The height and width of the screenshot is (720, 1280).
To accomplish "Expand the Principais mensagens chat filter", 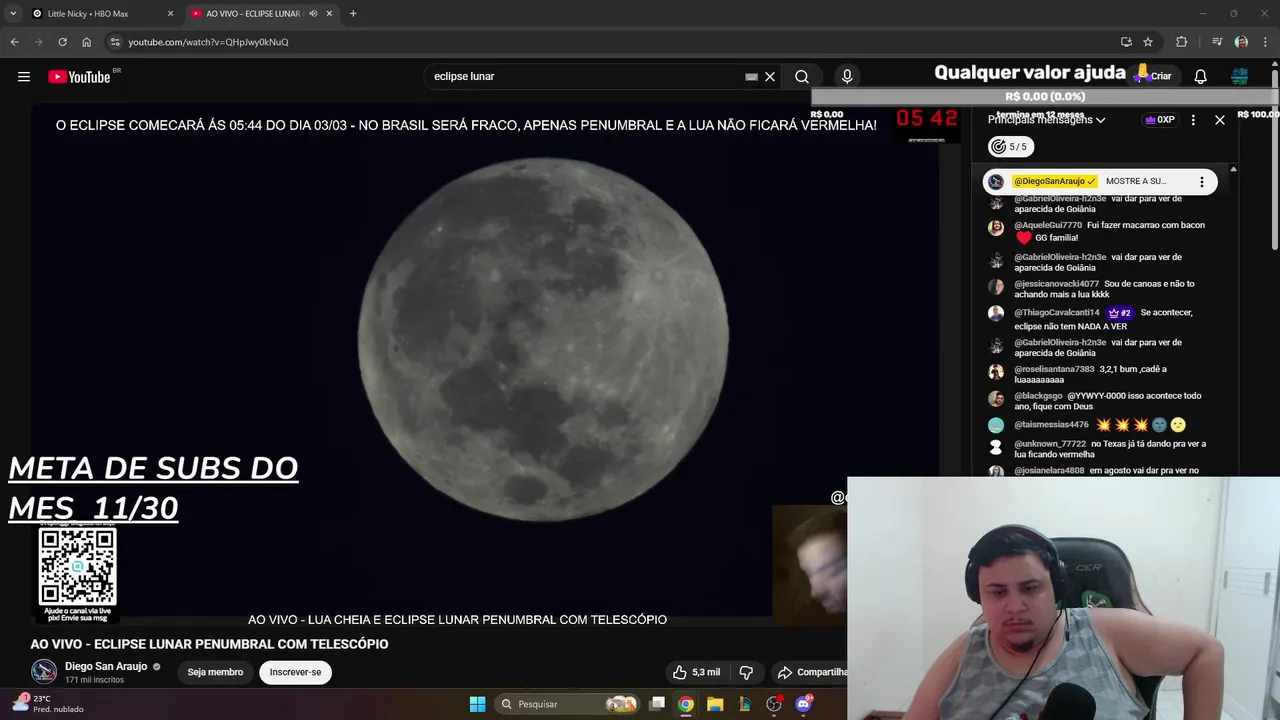I will (1046, 120).
